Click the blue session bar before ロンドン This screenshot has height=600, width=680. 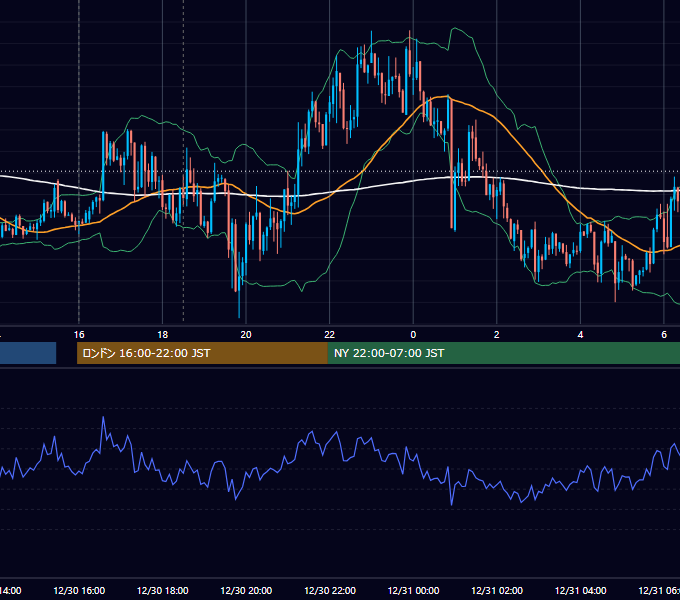tap(28, 353)
